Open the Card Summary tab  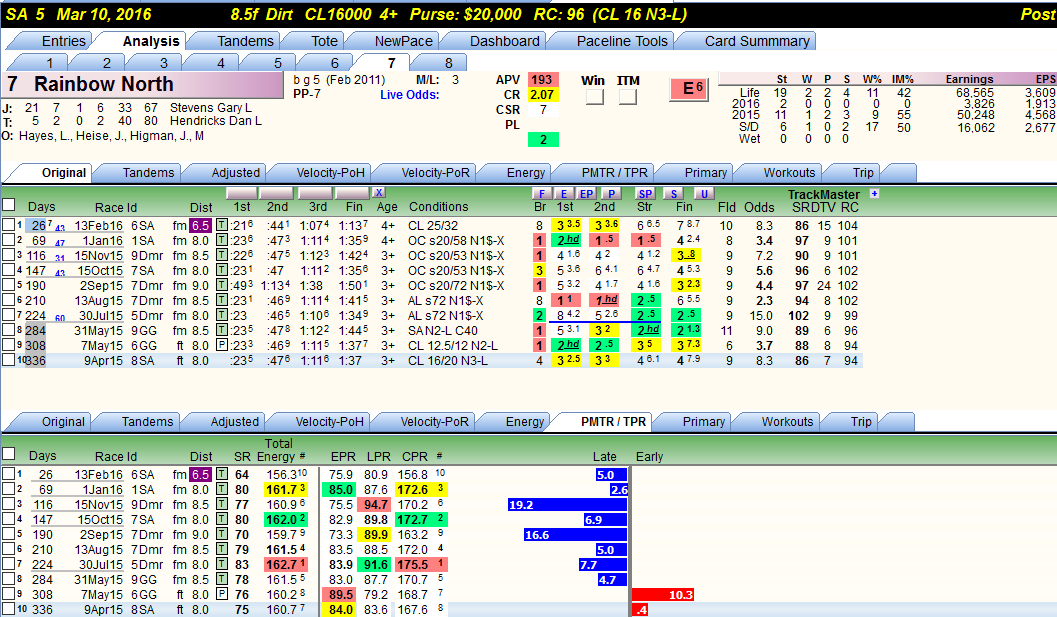[x=757, y=41]
